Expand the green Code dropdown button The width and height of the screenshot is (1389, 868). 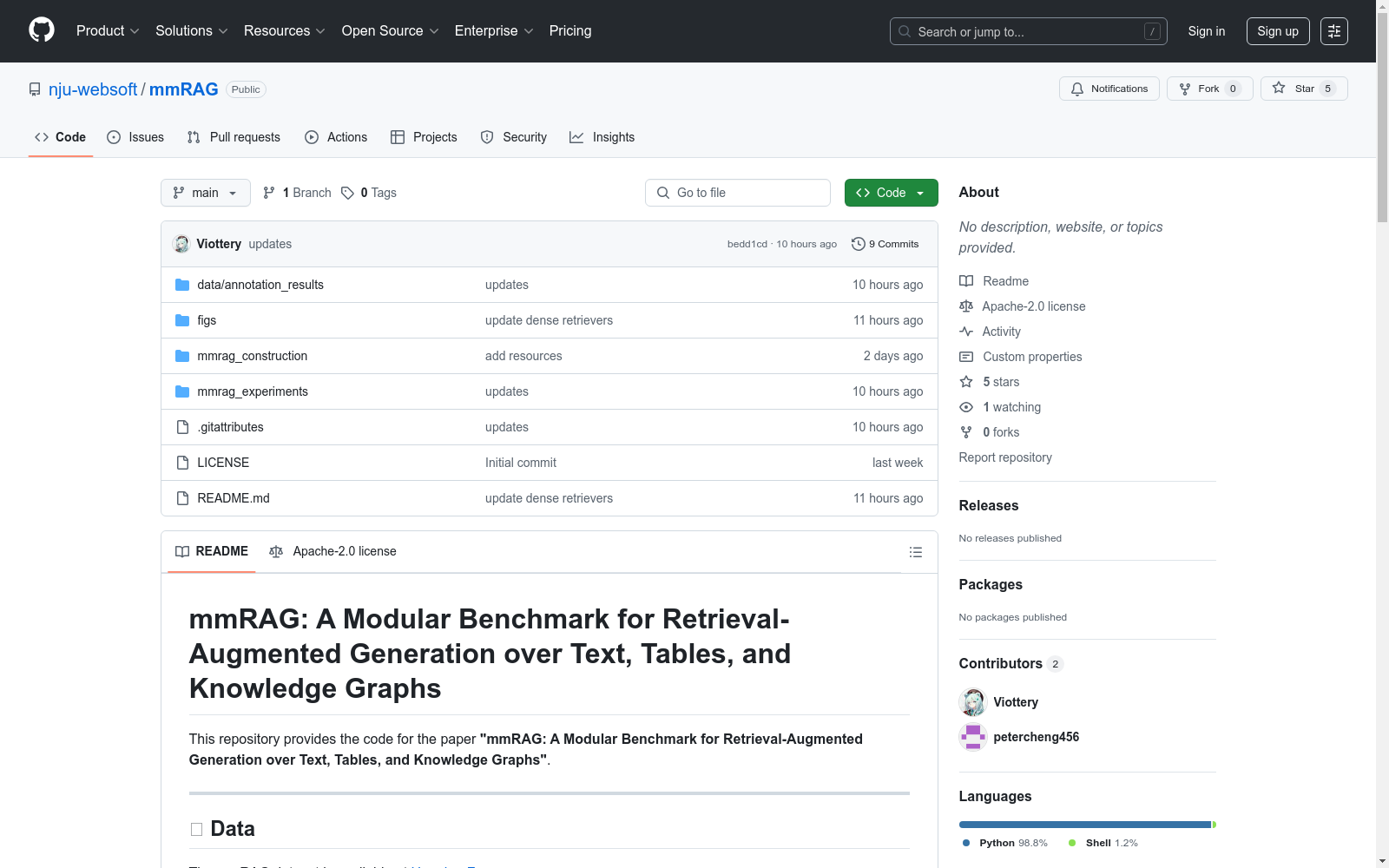[x=891, y=193]
